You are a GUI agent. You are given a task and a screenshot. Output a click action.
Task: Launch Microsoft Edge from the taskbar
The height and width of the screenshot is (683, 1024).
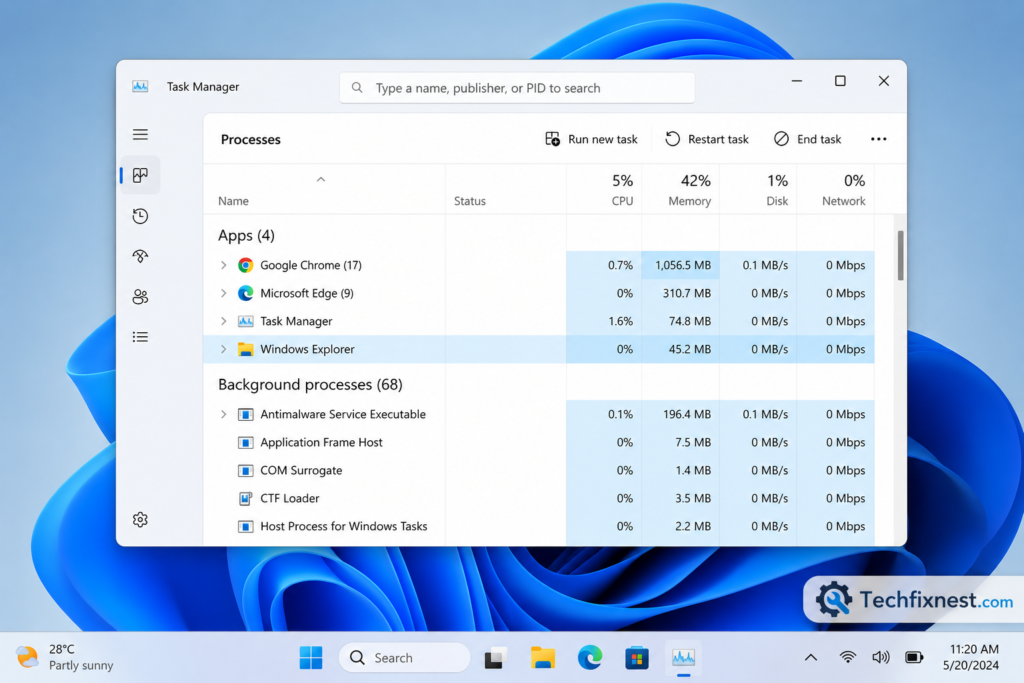590,658
